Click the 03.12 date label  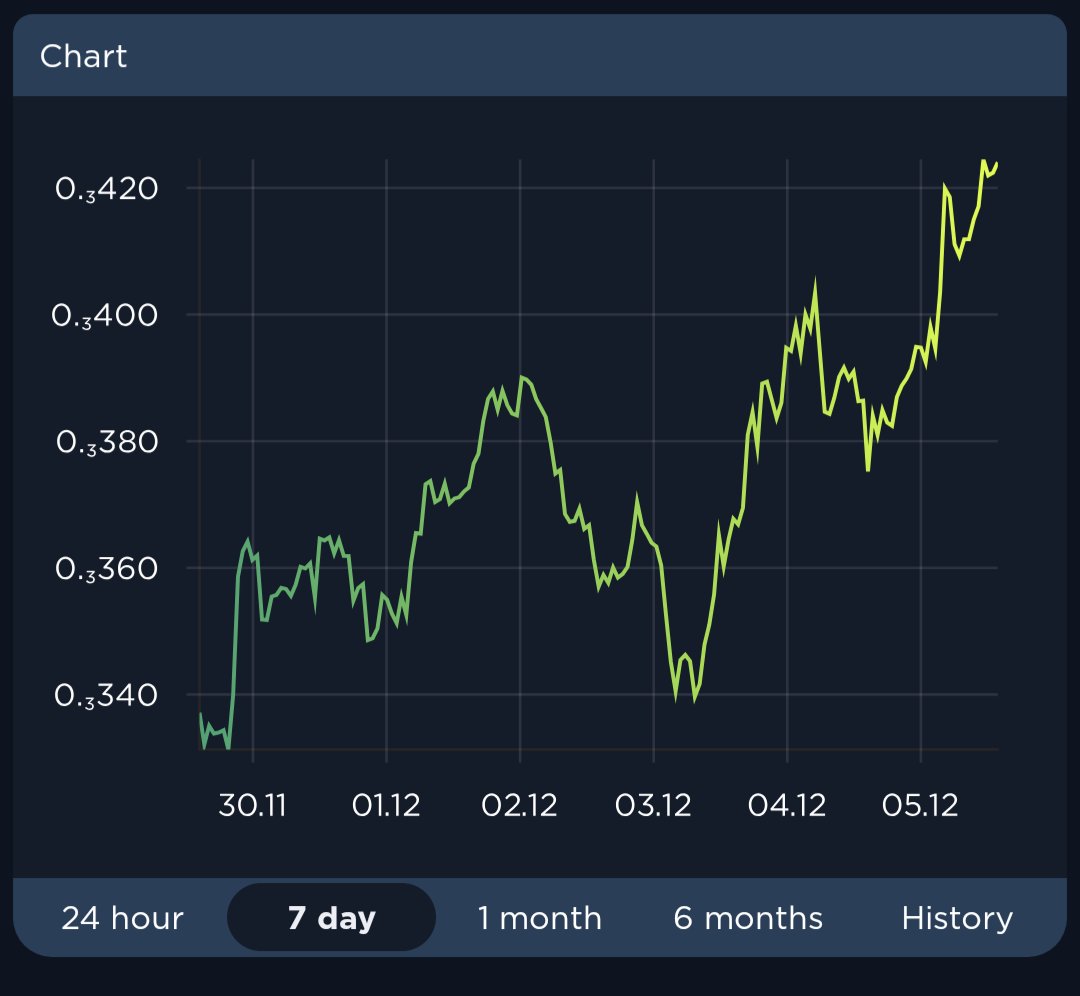653,805
